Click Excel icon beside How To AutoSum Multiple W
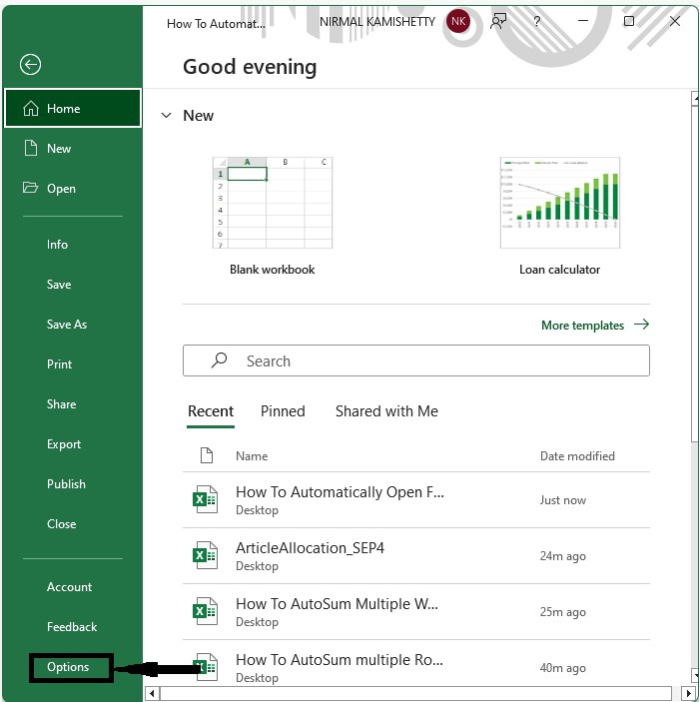Image resolution: width=700 pixels, height=702 pixels. point(205,611)
